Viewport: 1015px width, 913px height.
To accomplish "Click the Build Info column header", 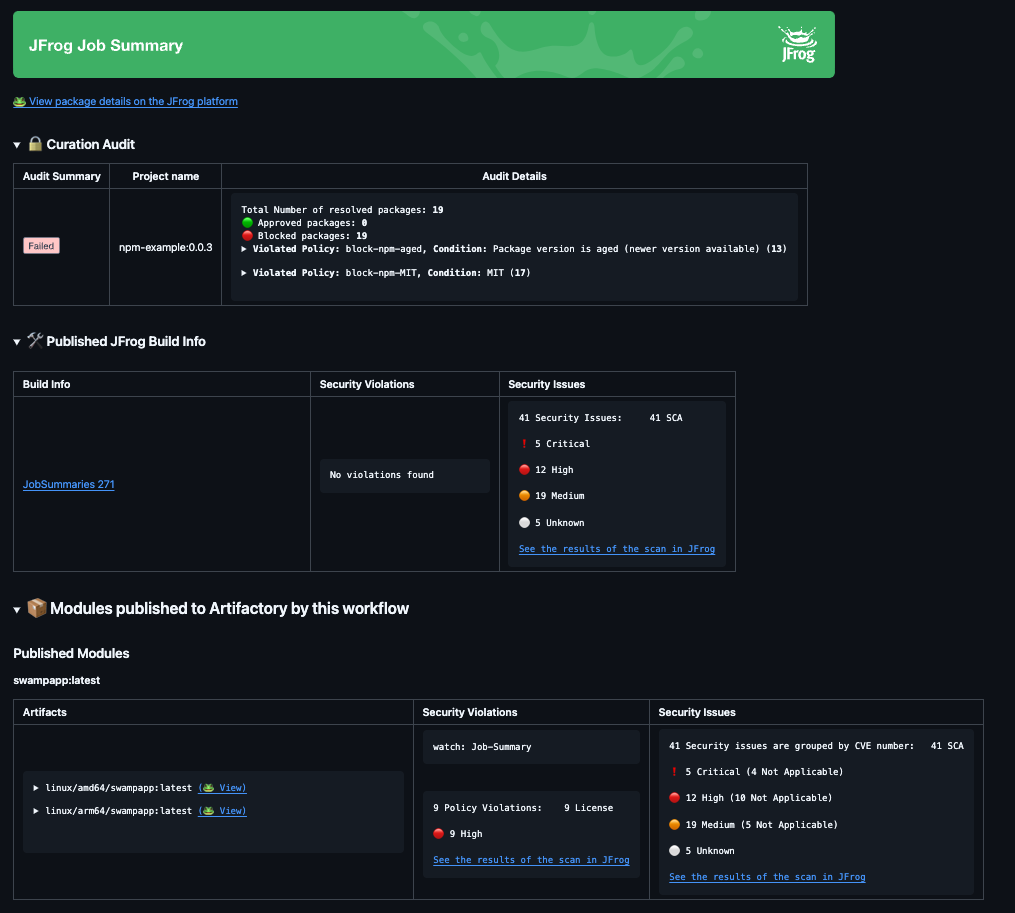I will (47, 384).
